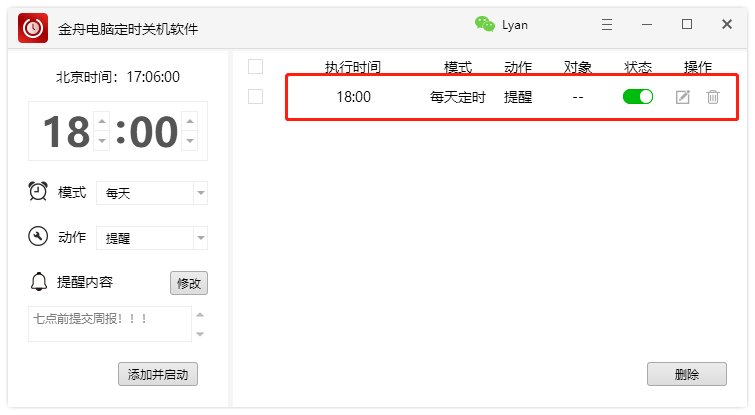Tick the checkbox for the 18:00 row
This screenshot has height=415, width=755.
255,97
